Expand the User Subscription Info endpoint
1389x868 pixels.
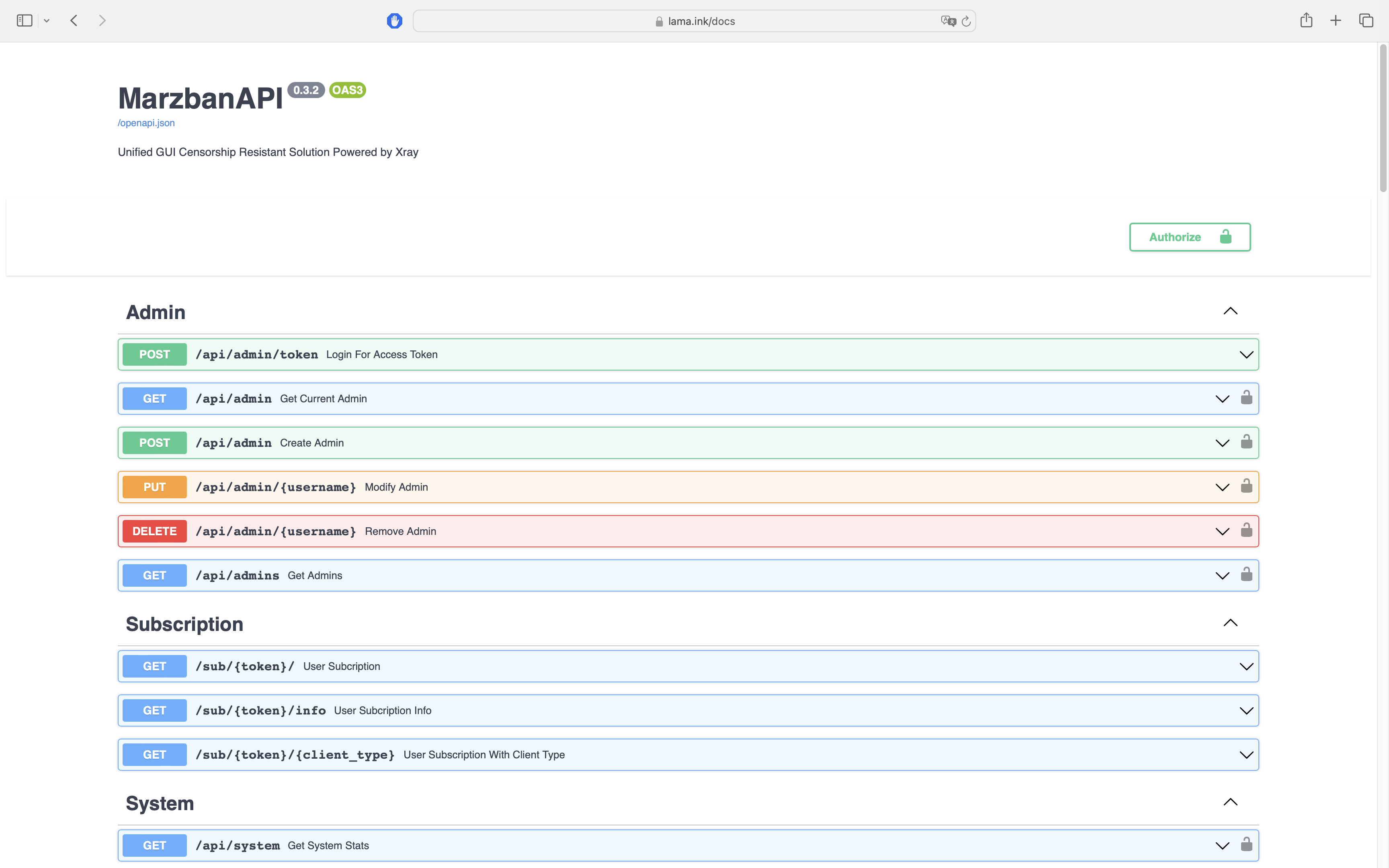click(1246, 711)
